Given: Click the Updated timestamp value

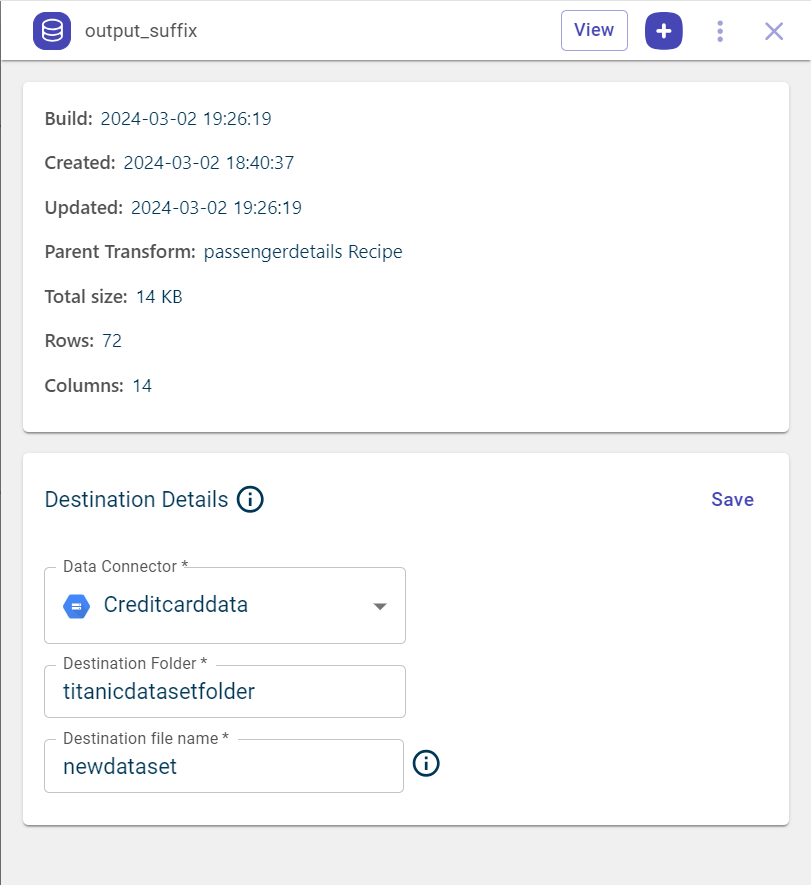Looking at the screenshot, I should 216,208.
